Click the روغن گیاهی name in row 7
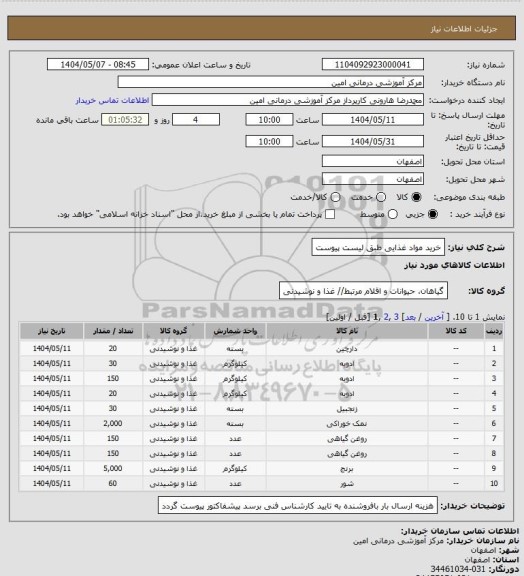The height and width of the screenshot is (576, 524). (x=347, y=439)
